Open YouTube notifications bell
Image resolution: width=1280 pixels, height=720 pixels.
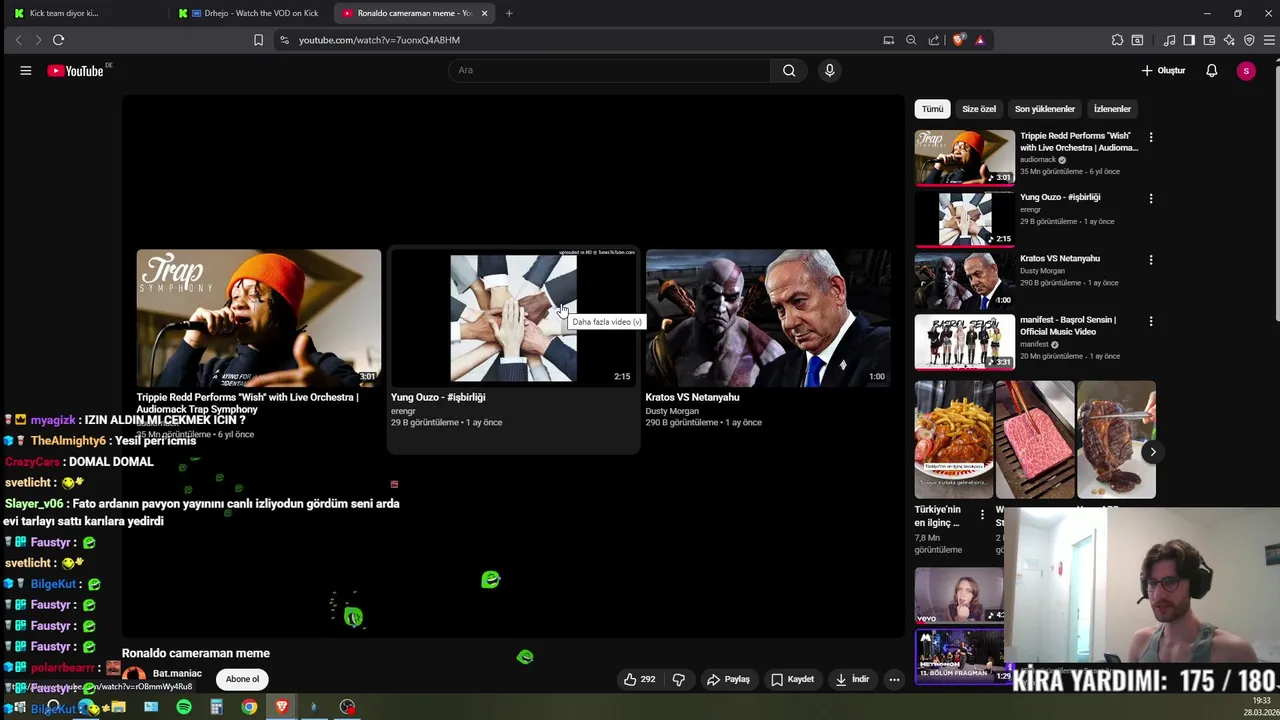[1211, 70]
